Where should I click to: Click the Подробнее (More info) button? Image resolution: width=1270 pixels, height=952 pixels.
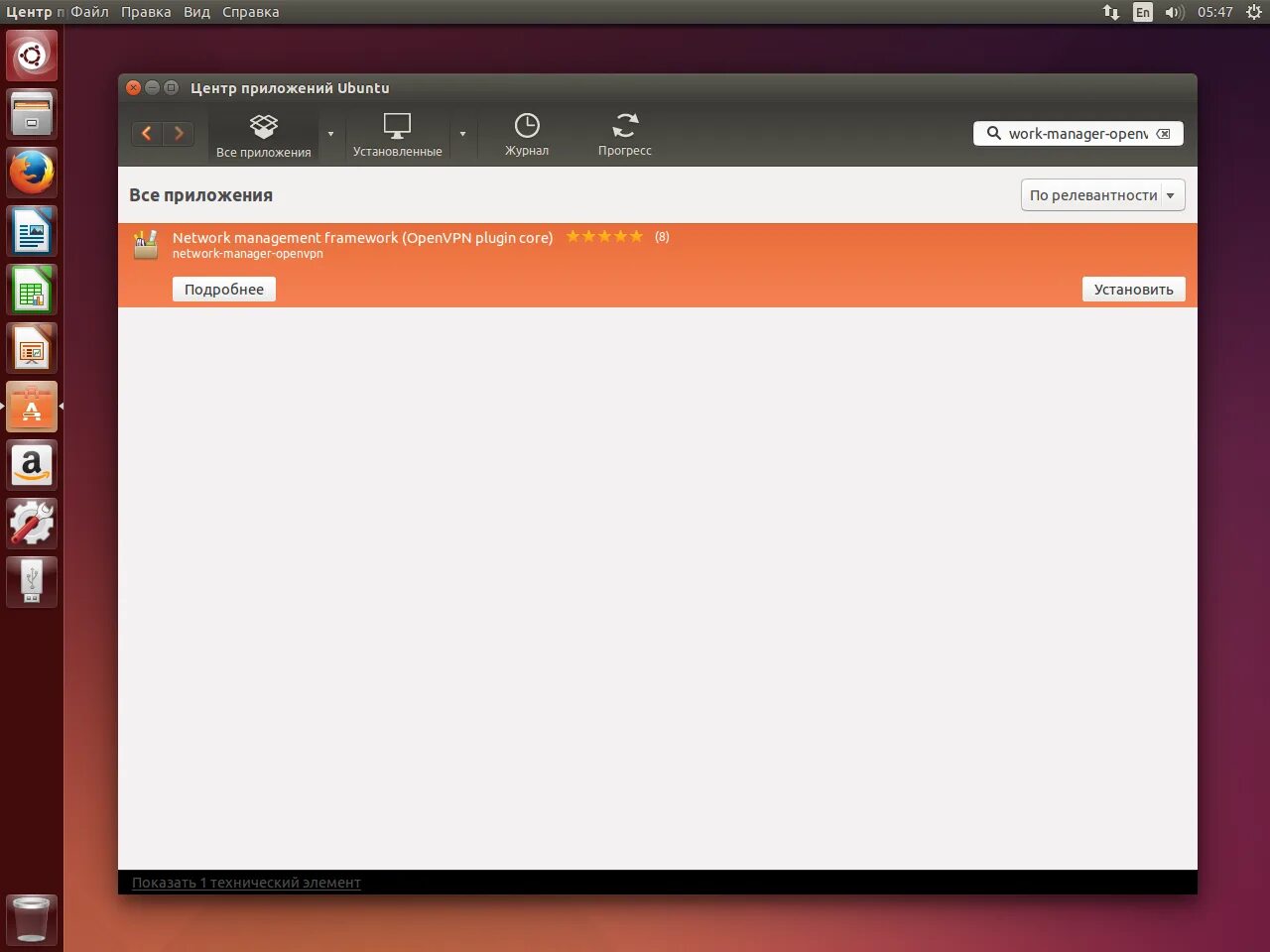(x=224, y=290)
